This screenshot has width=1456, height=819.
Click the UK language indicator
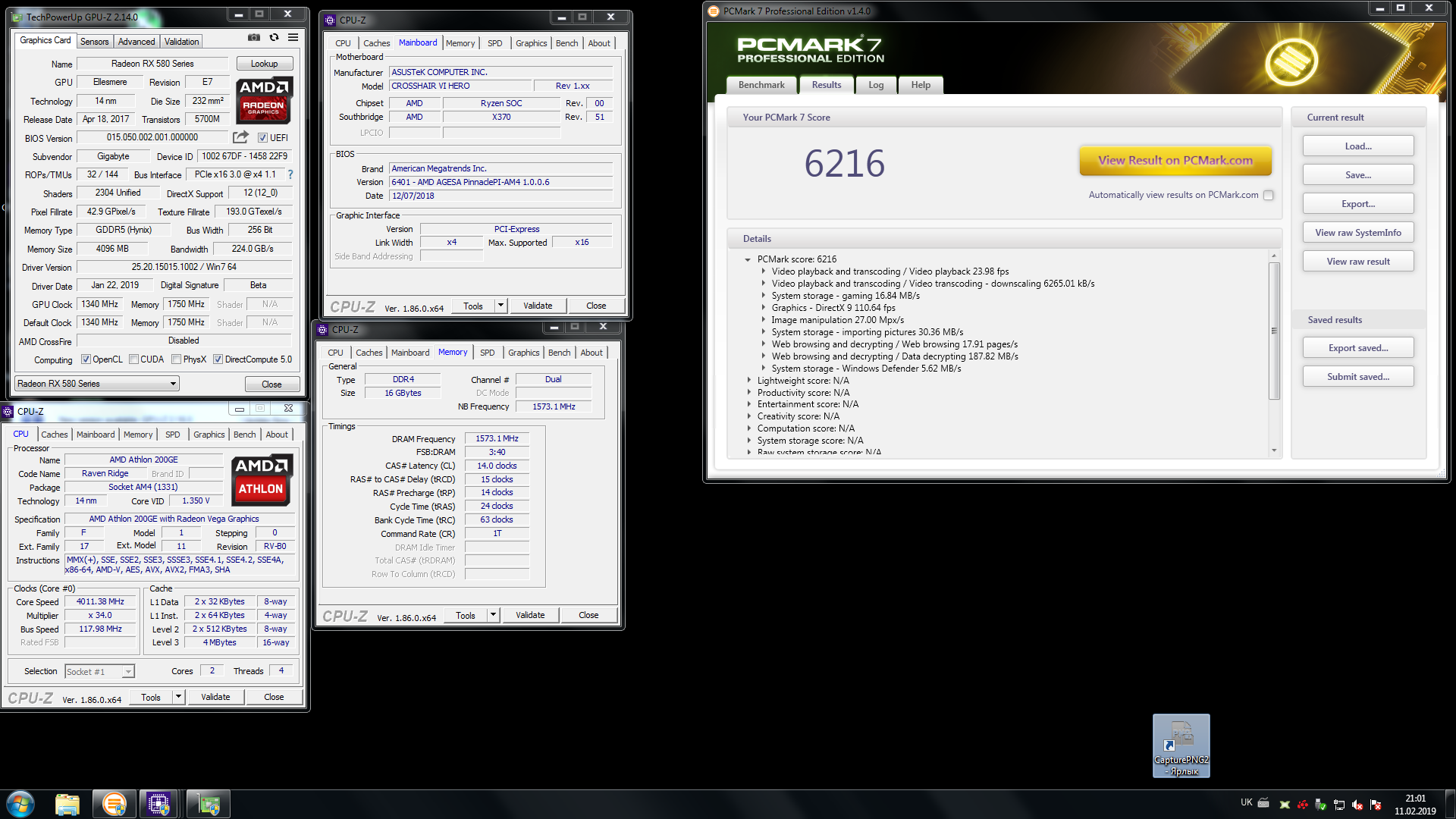pyautogui.click(x=1247, y=802)
